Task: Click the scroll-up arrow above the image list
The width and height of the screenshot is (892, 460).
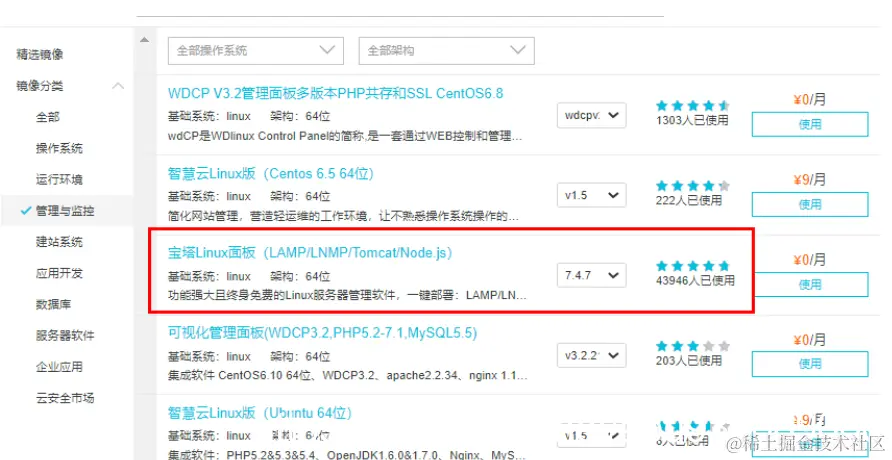Action: 144,40
